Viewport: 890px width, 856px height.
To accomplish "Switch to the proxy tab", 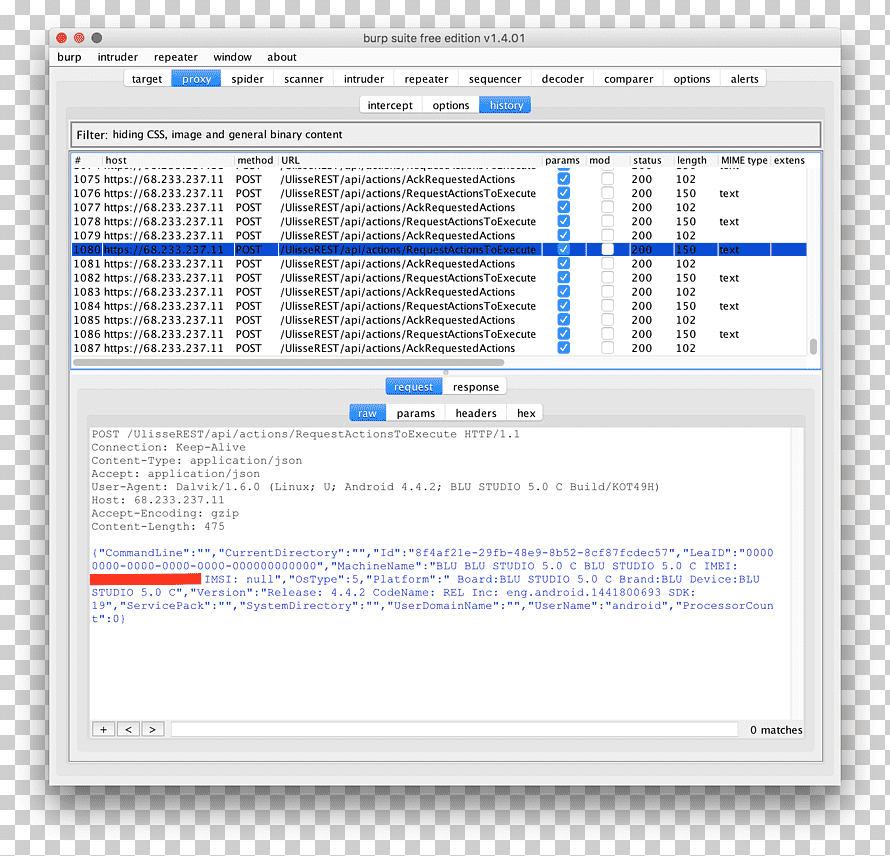I will pyautogui.click(x=196, y=79).
